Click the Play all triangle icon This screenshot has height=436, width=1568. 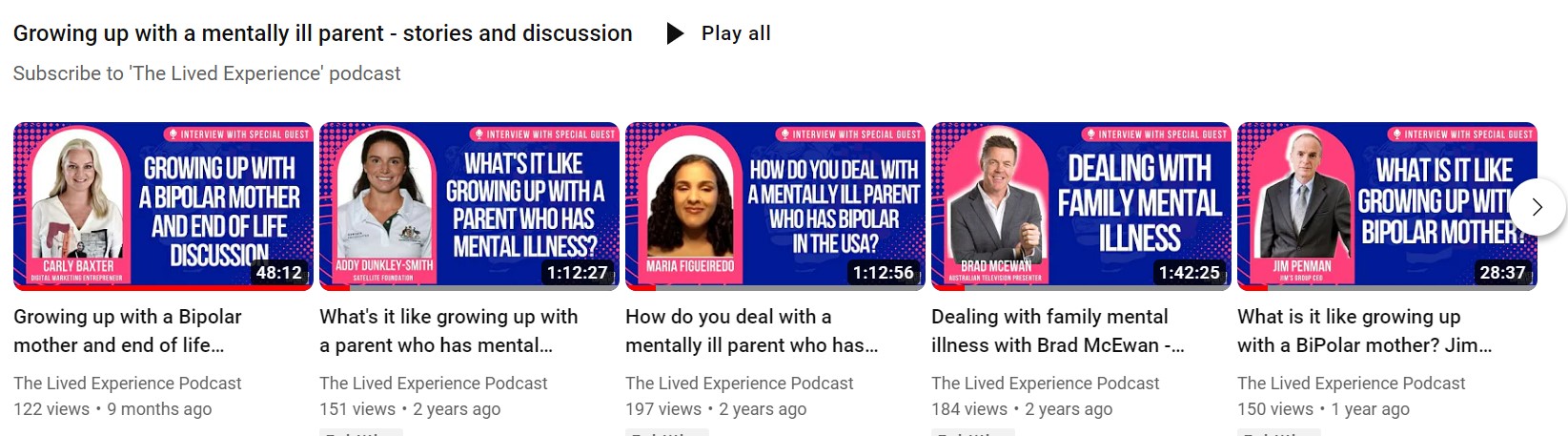(675, 33)
